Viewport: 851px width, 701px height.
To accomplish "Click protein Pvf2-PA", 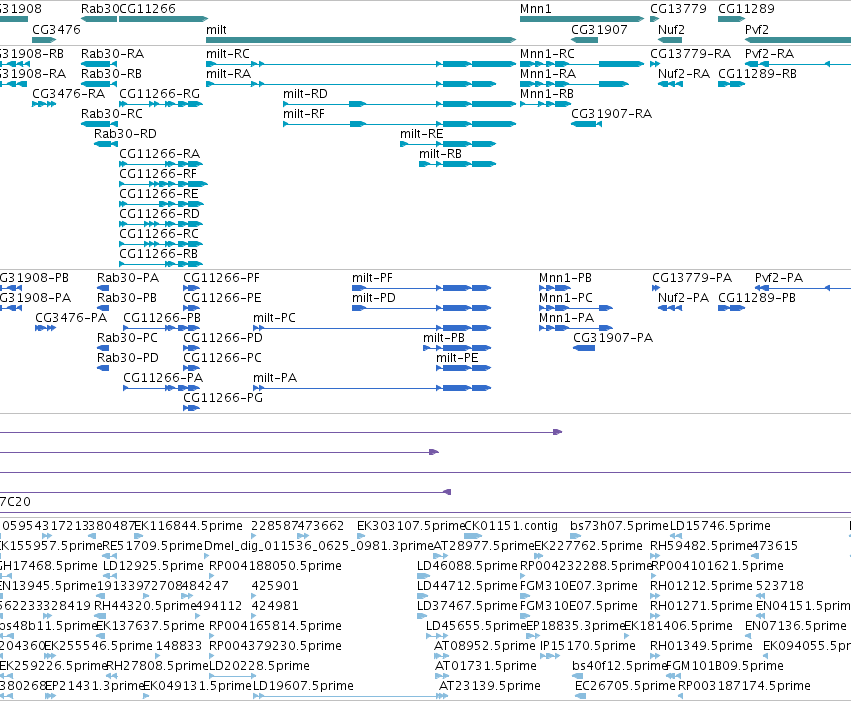I will pyautogui.click(x=803, y=288).
